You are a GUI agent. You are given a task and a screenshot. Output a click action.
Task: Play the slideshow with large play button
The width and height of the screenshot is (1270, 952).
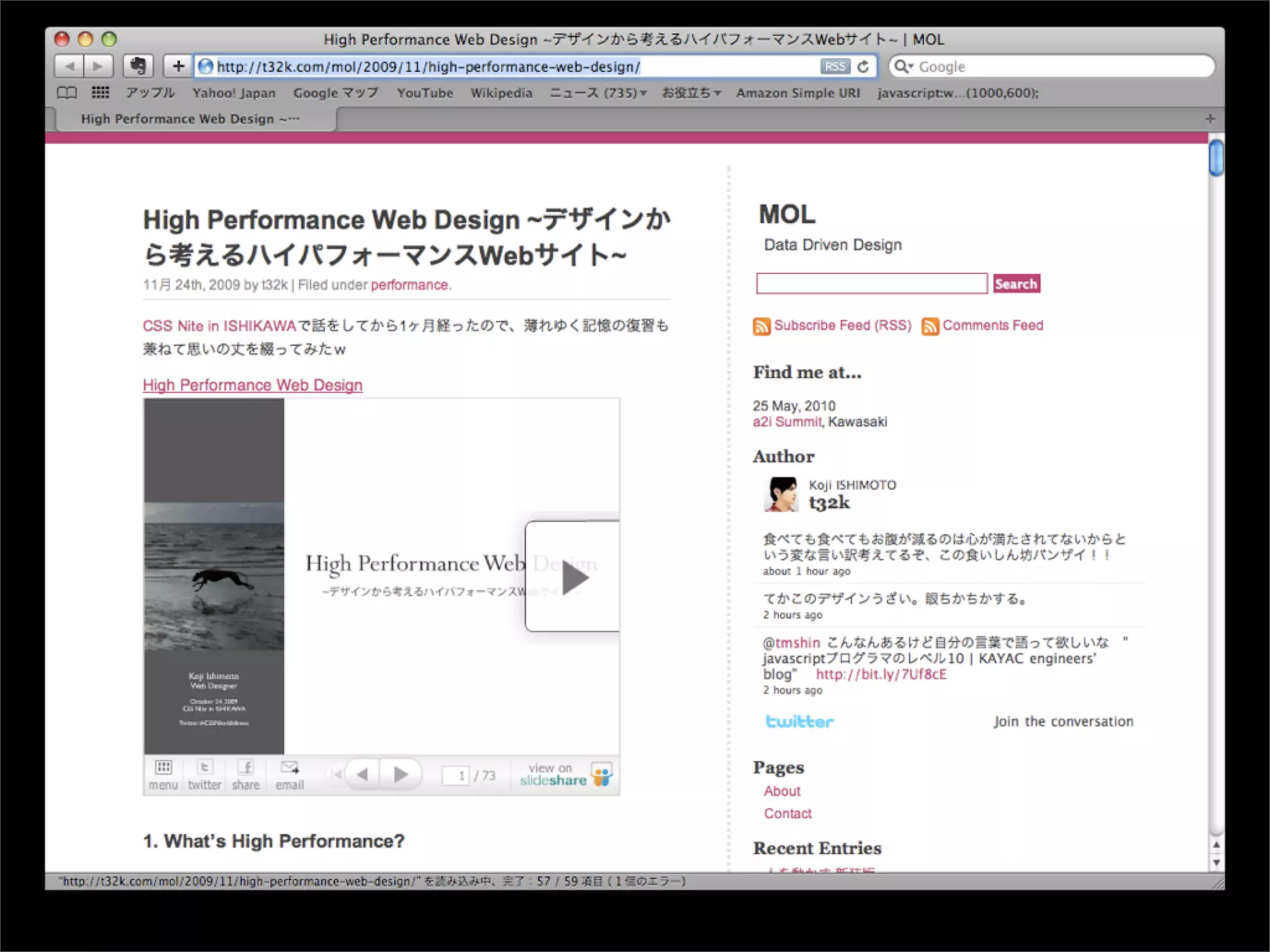574,578
